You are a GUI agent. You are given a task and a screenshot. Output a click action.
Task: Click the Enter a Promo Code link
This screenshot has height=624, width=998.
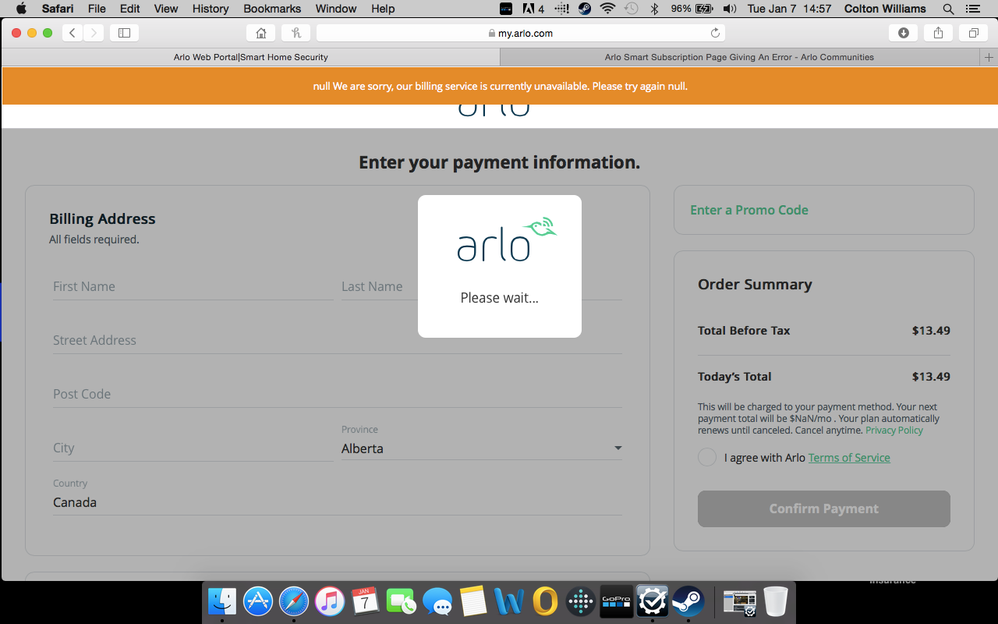[x=749, y=210]
